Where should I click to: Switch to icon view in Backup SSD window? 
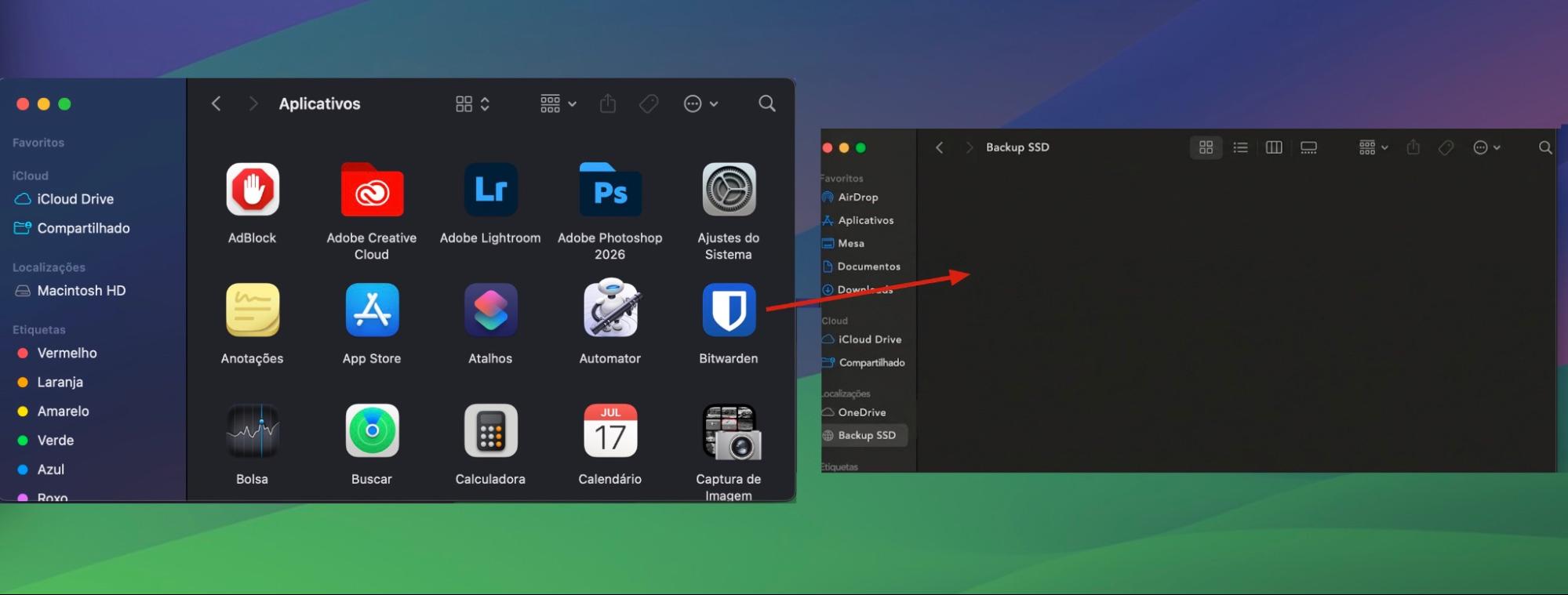tap(1206, 147)
